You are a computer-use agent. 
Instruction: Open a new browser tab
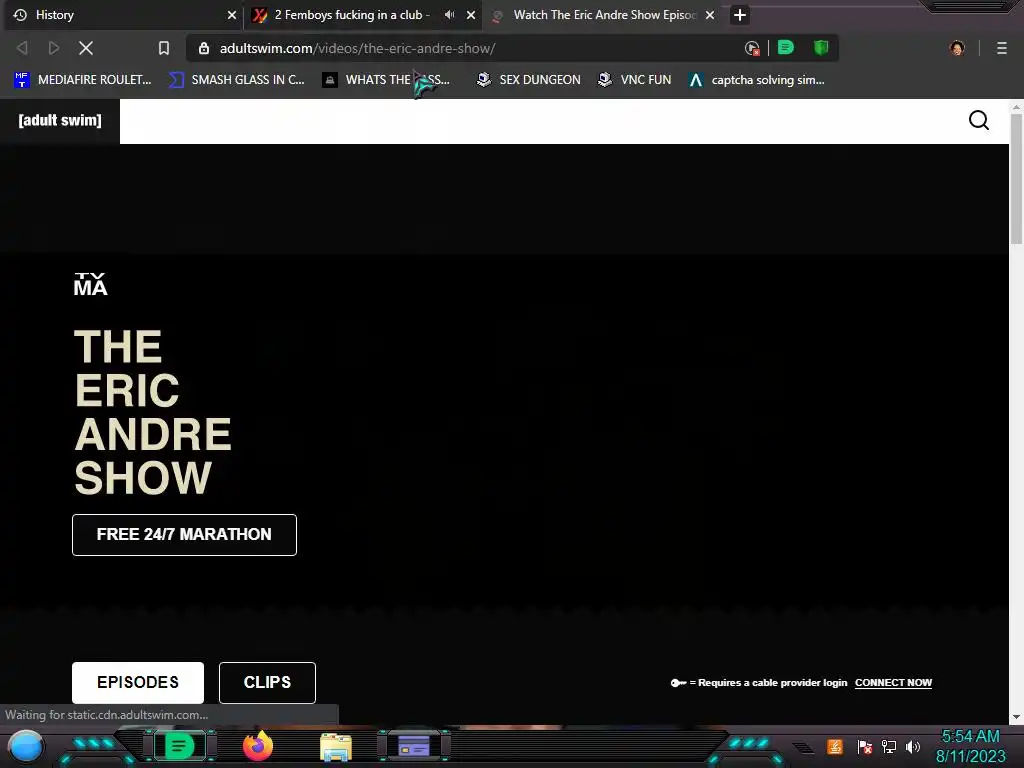click(x=739, y=15)
